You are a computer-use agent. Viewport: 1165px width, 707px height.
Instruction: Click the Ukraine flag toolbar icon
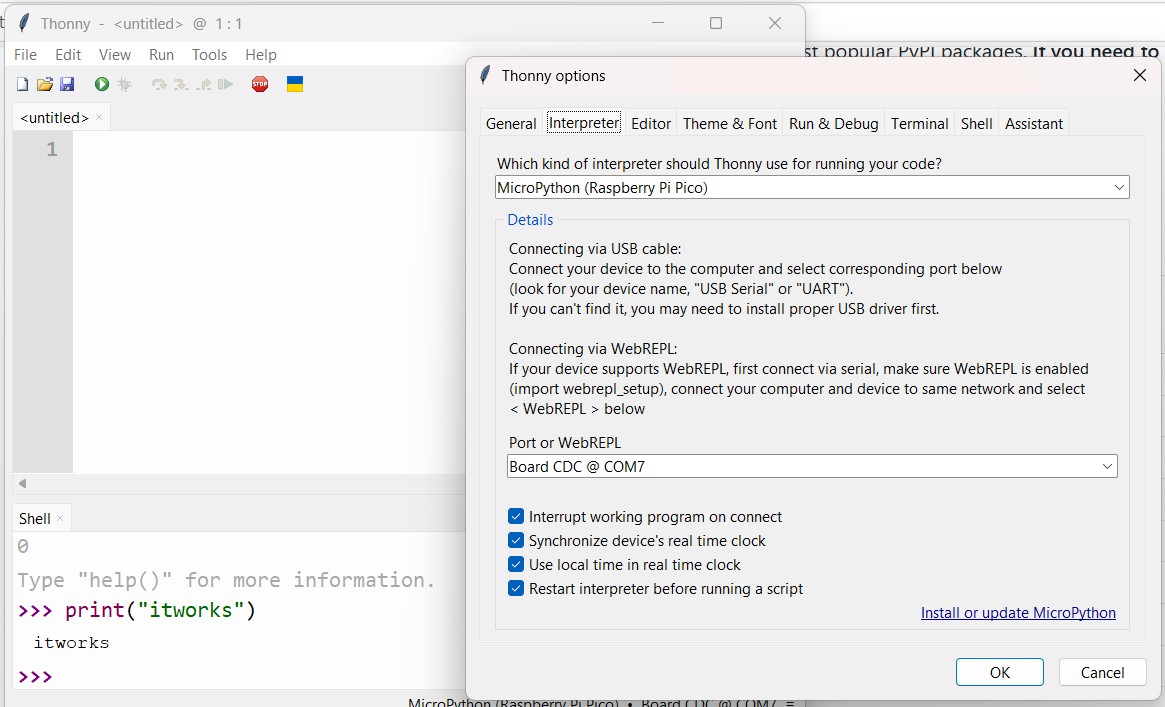(x=295, y=85)
